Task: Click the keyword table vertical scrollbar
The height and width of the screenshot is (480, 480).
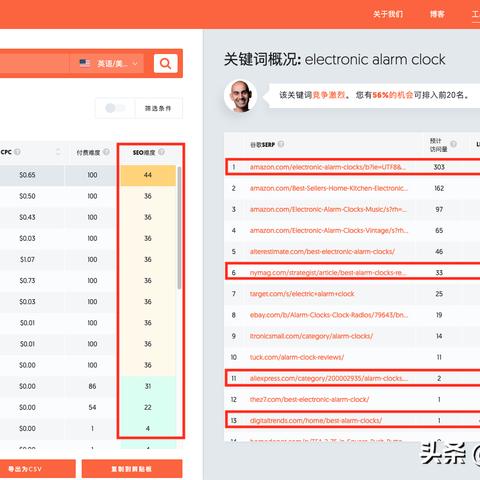Action: coord(179,228)
